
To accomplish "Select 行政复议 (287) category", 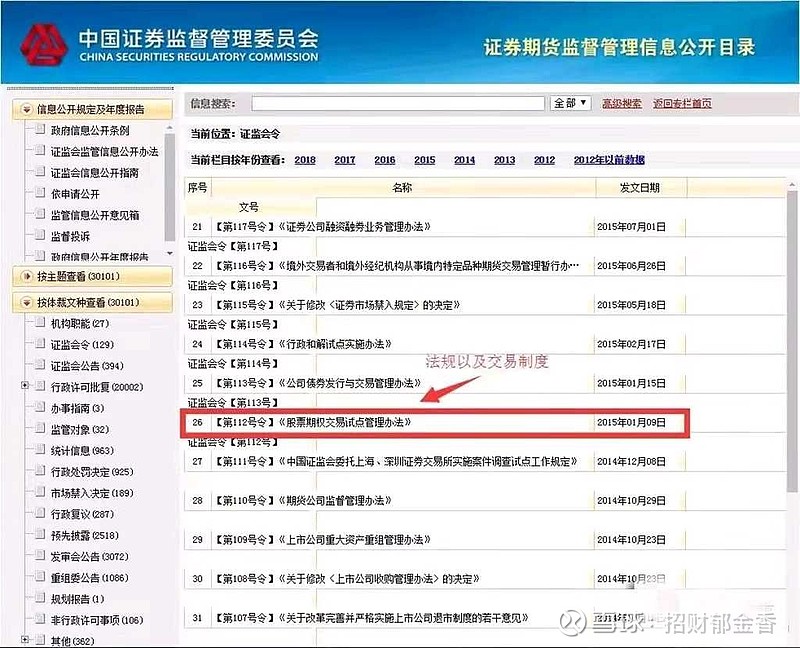I will pos(82,514).
